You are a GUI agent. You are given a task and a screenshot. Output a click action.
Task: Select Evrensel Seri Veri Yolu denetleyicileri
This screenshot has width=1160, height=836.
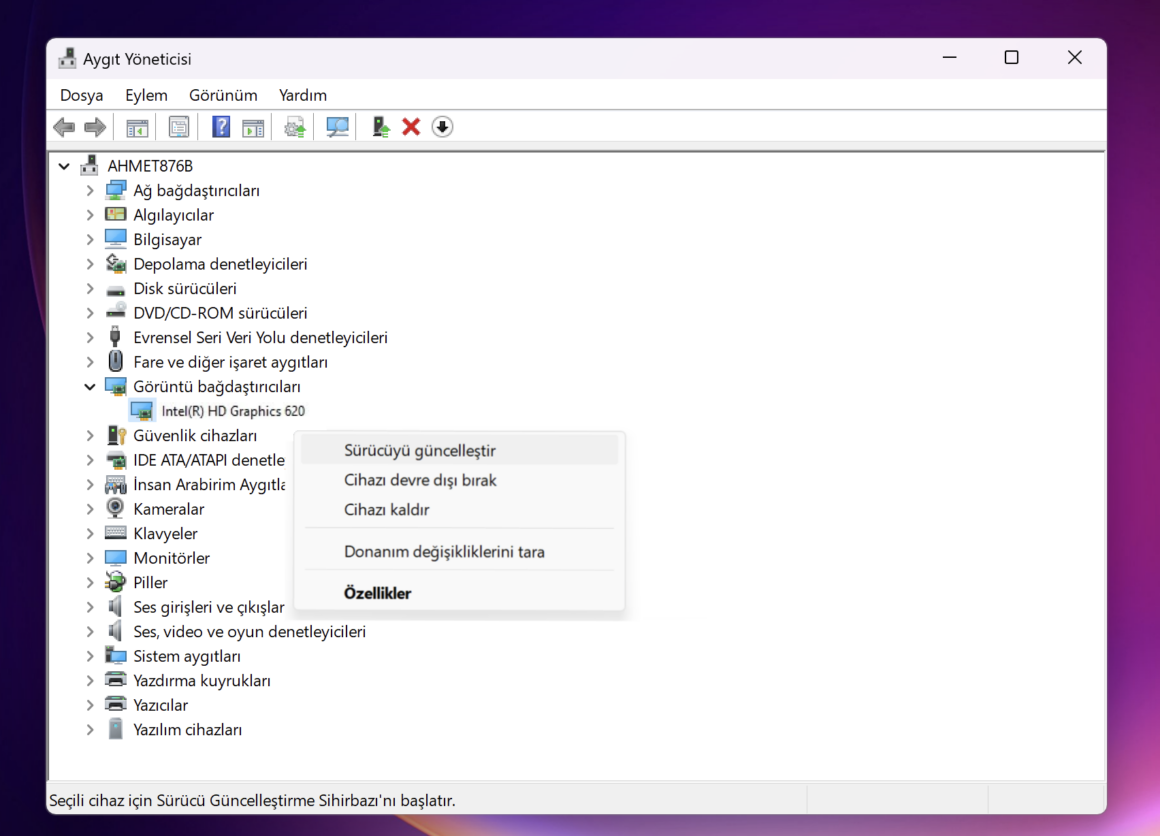(x=260, y=337)
